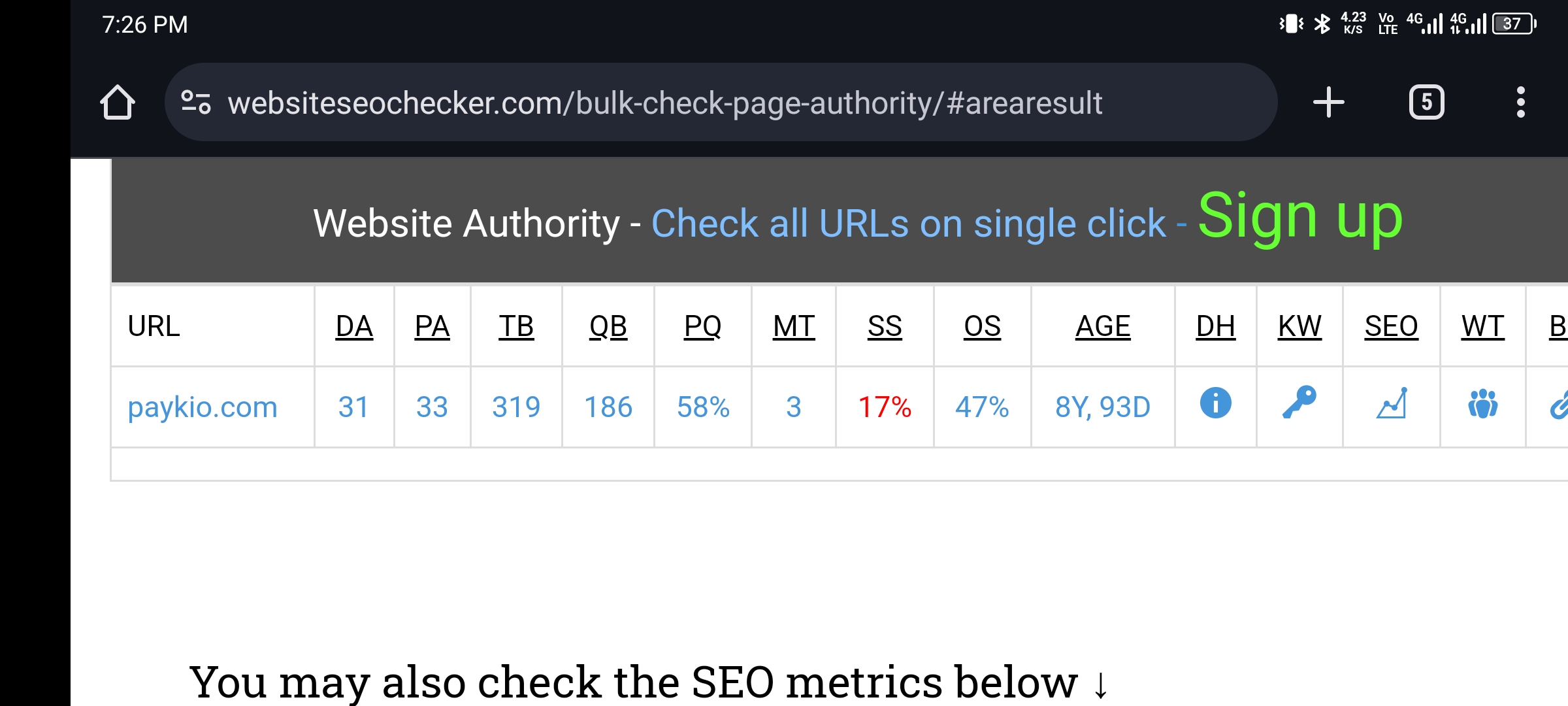
Task: Click the SS column header
Action: coord(885,326)
